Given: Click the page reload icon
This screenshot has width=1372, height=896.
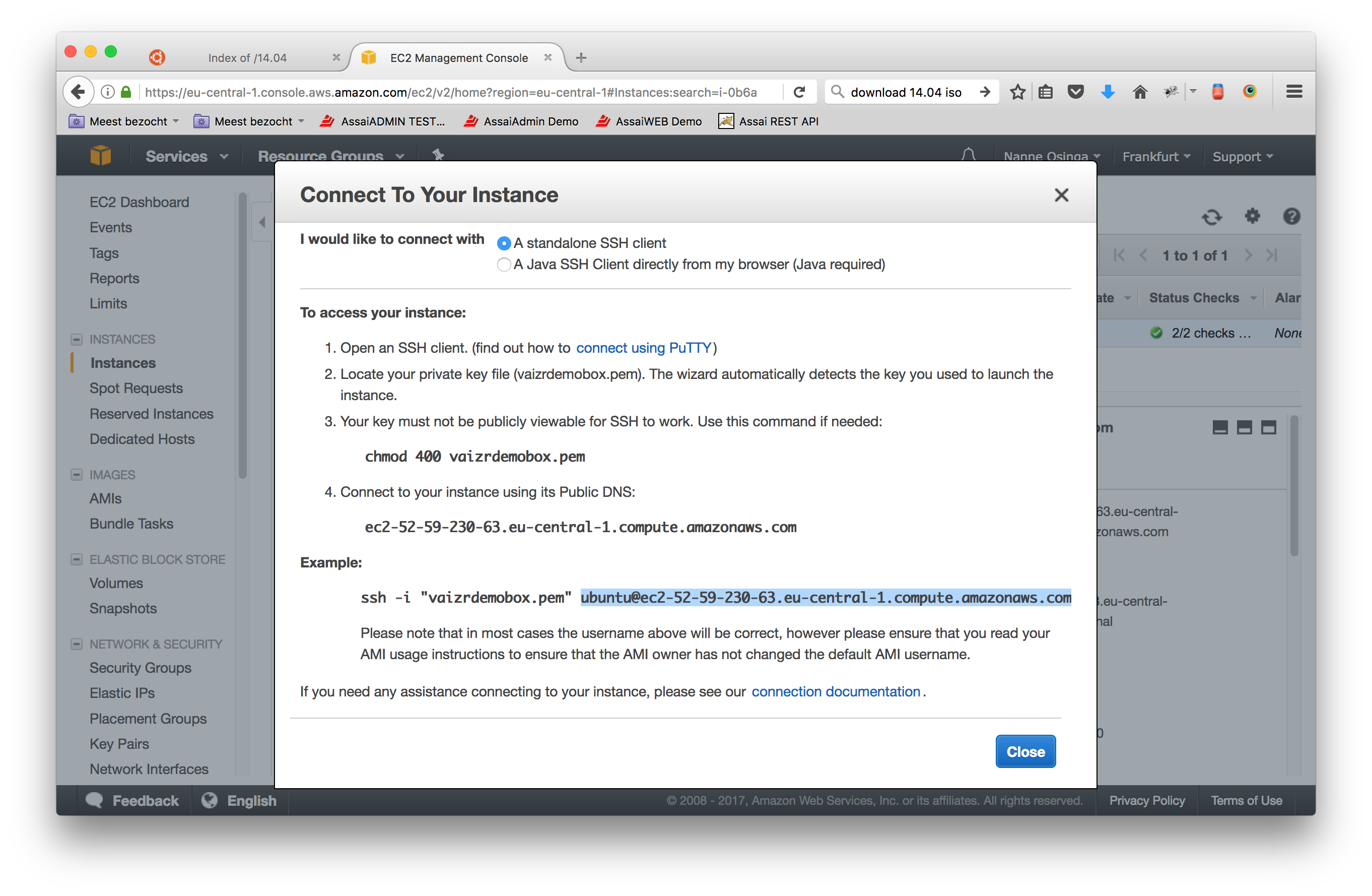Looking at the screenshot, I should 799,92.
